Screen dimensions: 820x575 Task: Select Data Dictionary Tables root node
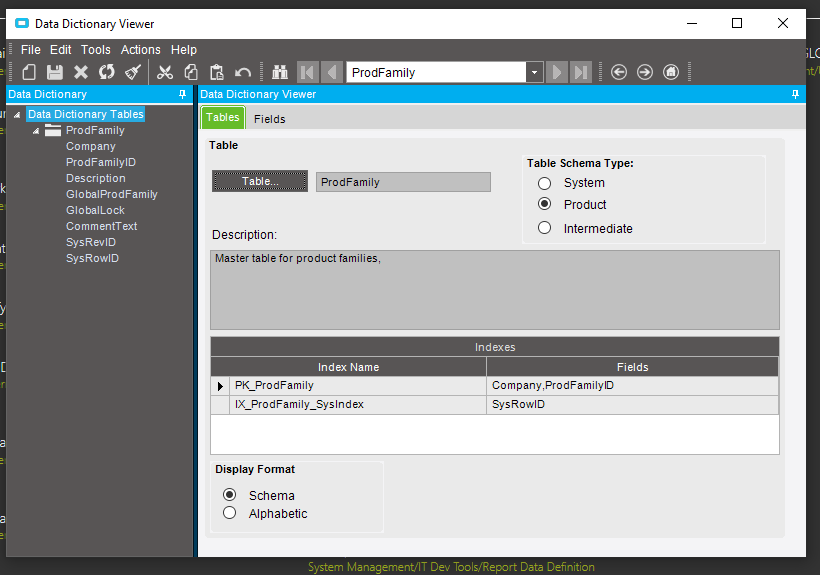pos(86,114)
